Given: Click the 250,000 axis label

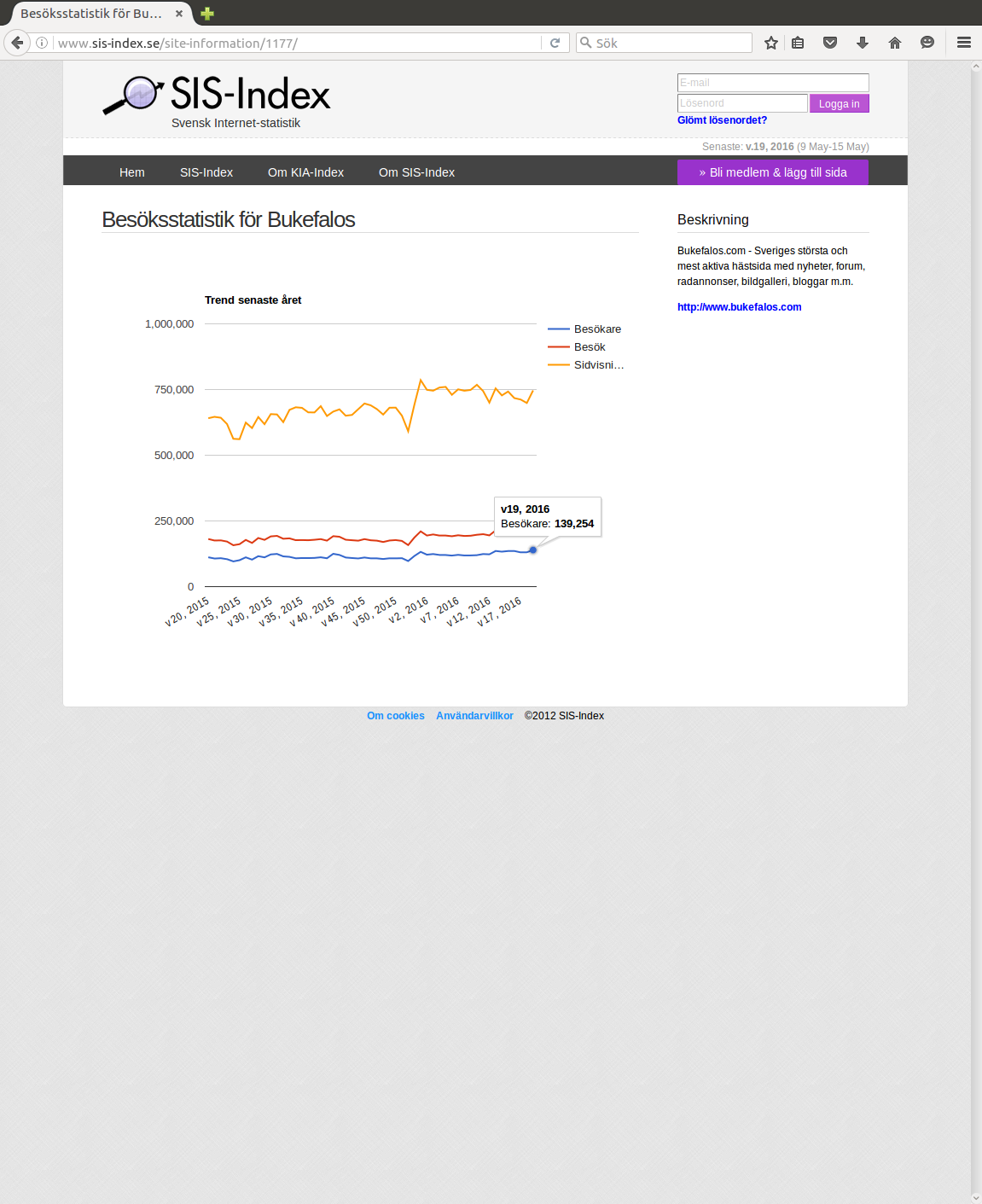Looking at the screenshot, I should click(174, 521).
